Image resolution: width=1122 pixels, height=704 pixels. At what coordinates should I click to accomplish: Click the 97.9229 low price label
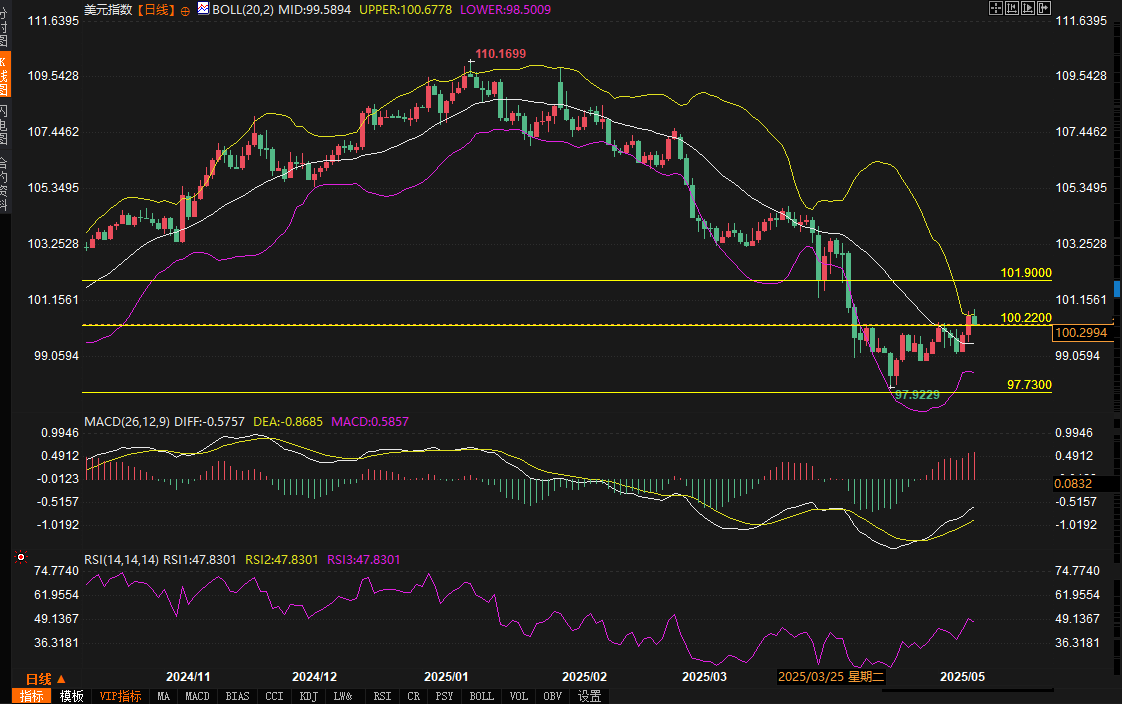[x=917, y=395]
